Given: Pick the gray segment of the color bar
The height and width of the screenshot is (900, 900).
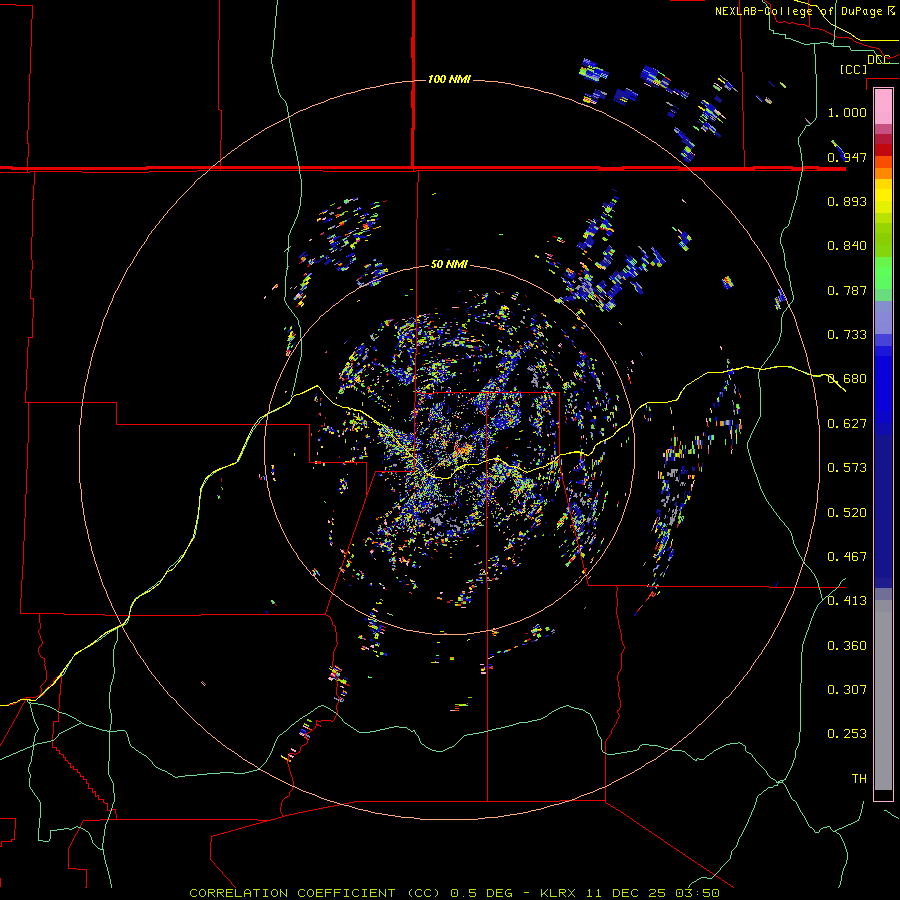Looking at the screenshot, I should click(x=883, y=695).
